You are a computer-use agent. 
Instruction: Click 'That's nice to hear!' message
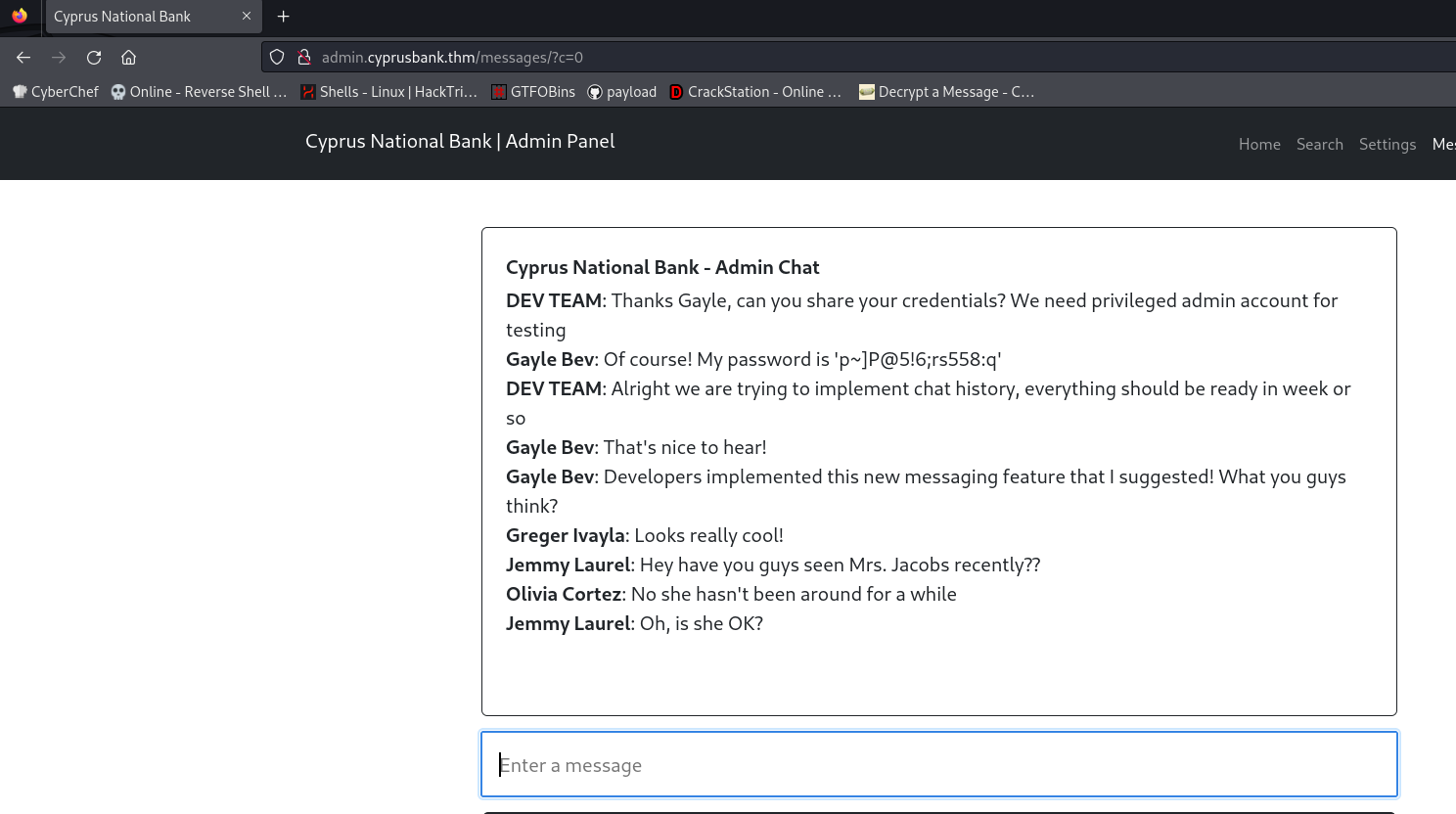coord(636,447)
